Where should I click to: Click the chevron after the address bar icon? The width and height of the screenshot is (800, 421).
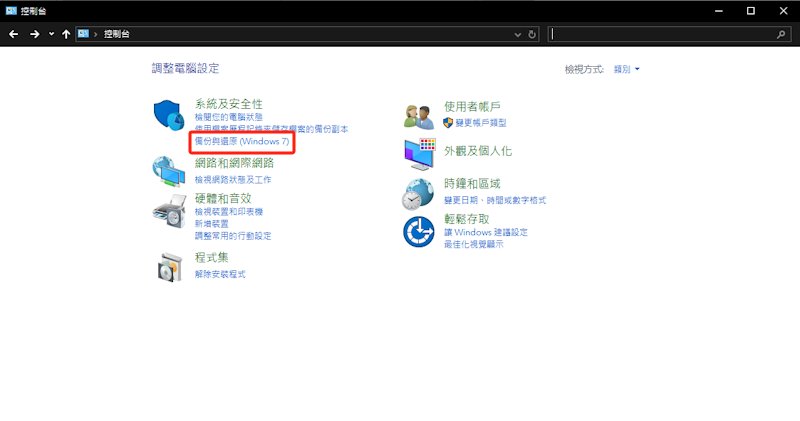coord(95,34)
